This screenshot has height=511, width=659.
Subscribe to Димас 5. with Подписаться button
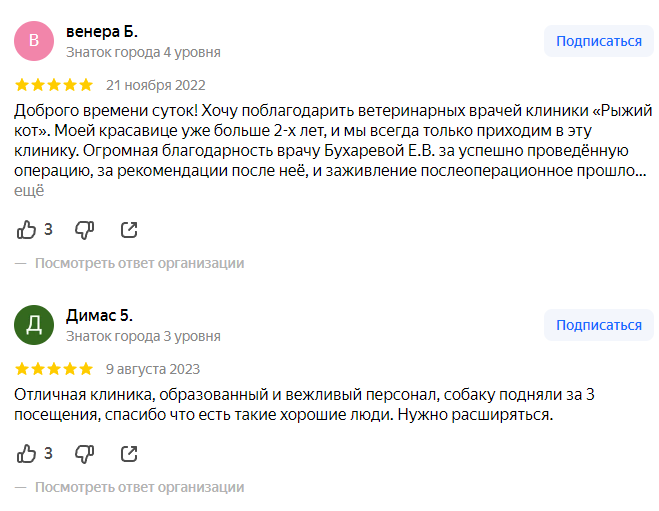598,325
